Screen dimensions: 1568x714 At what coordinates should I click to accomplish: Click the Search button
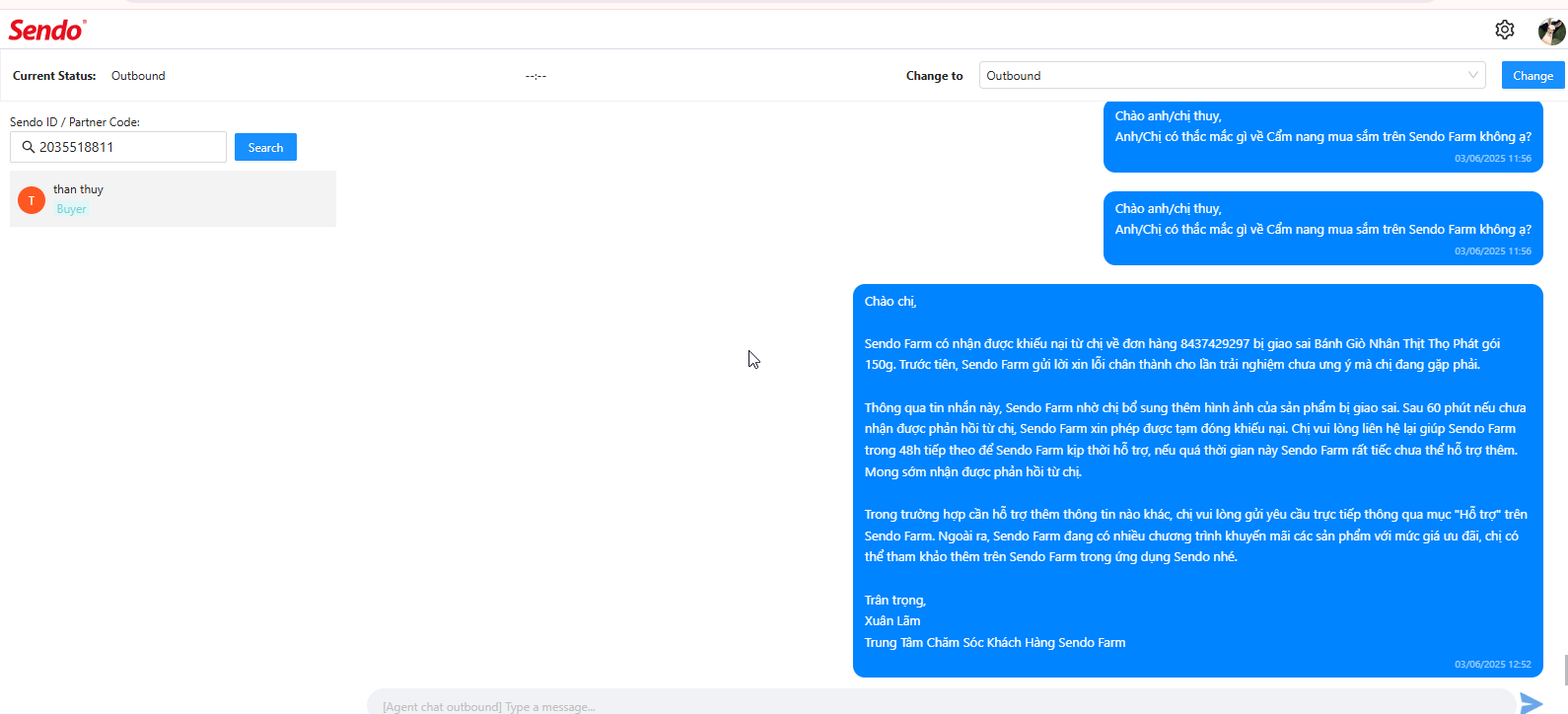click(x=265, y=147)
